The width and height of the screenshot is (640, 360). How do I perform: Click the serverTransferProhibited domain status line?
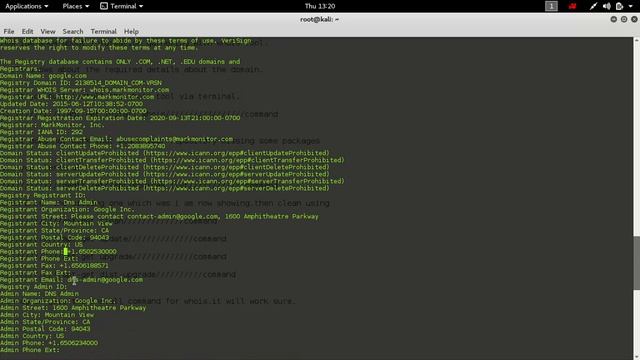tap(172, 181)
